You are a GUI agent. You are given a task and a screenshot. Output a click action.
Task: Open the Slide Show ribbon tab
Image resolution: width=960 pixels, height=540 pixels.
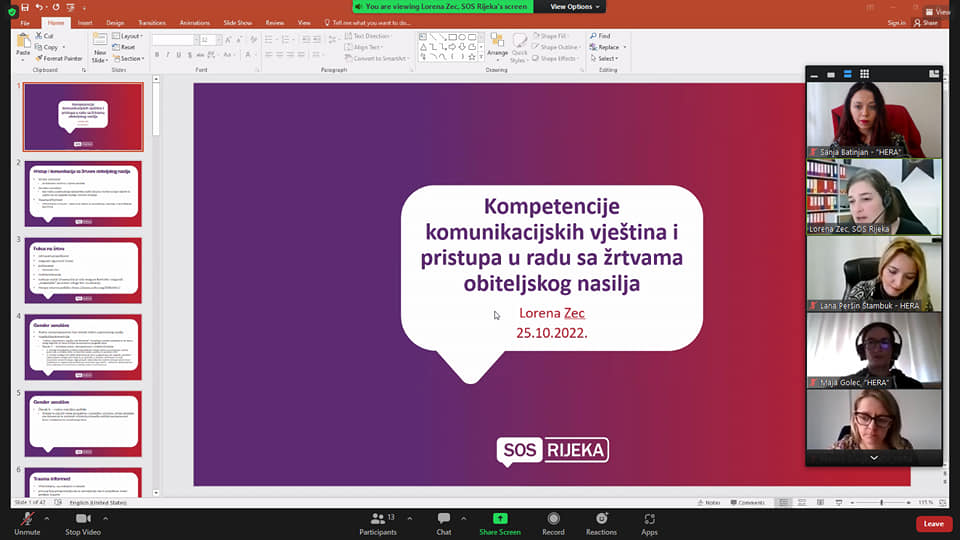(237, 22)
